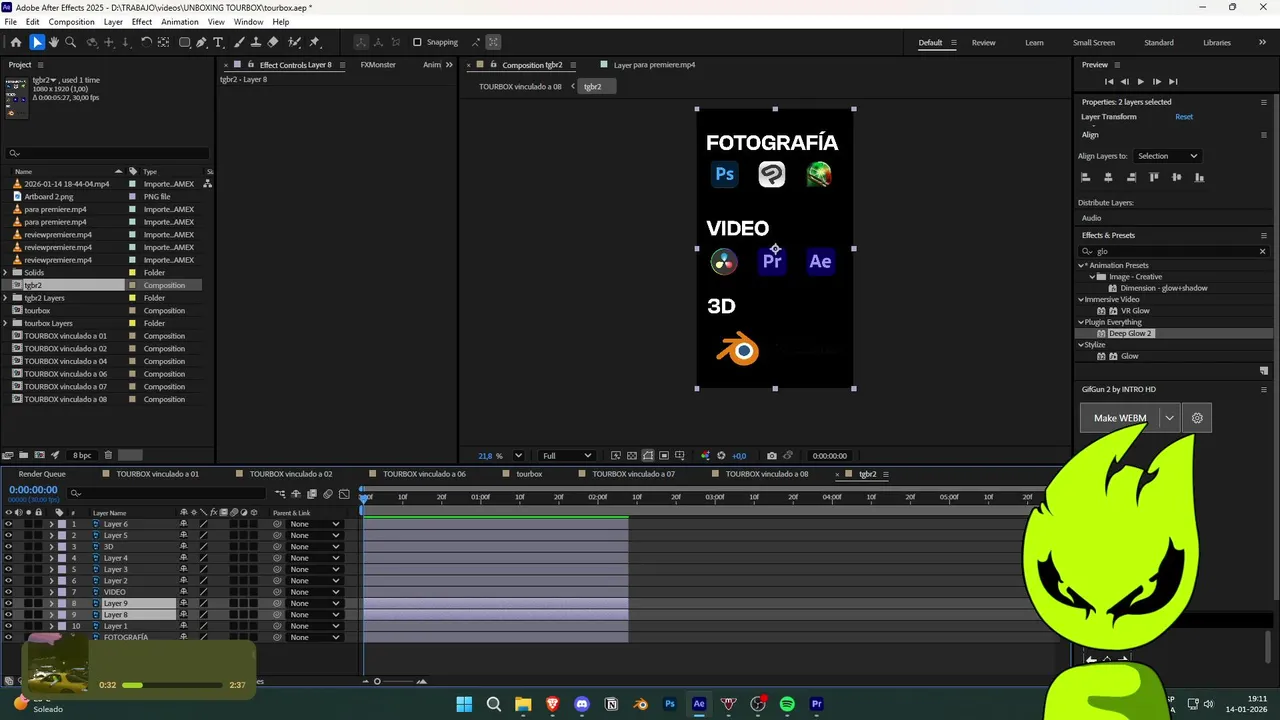Click the Effects & Presets search field

click(x=1175, y=252)
